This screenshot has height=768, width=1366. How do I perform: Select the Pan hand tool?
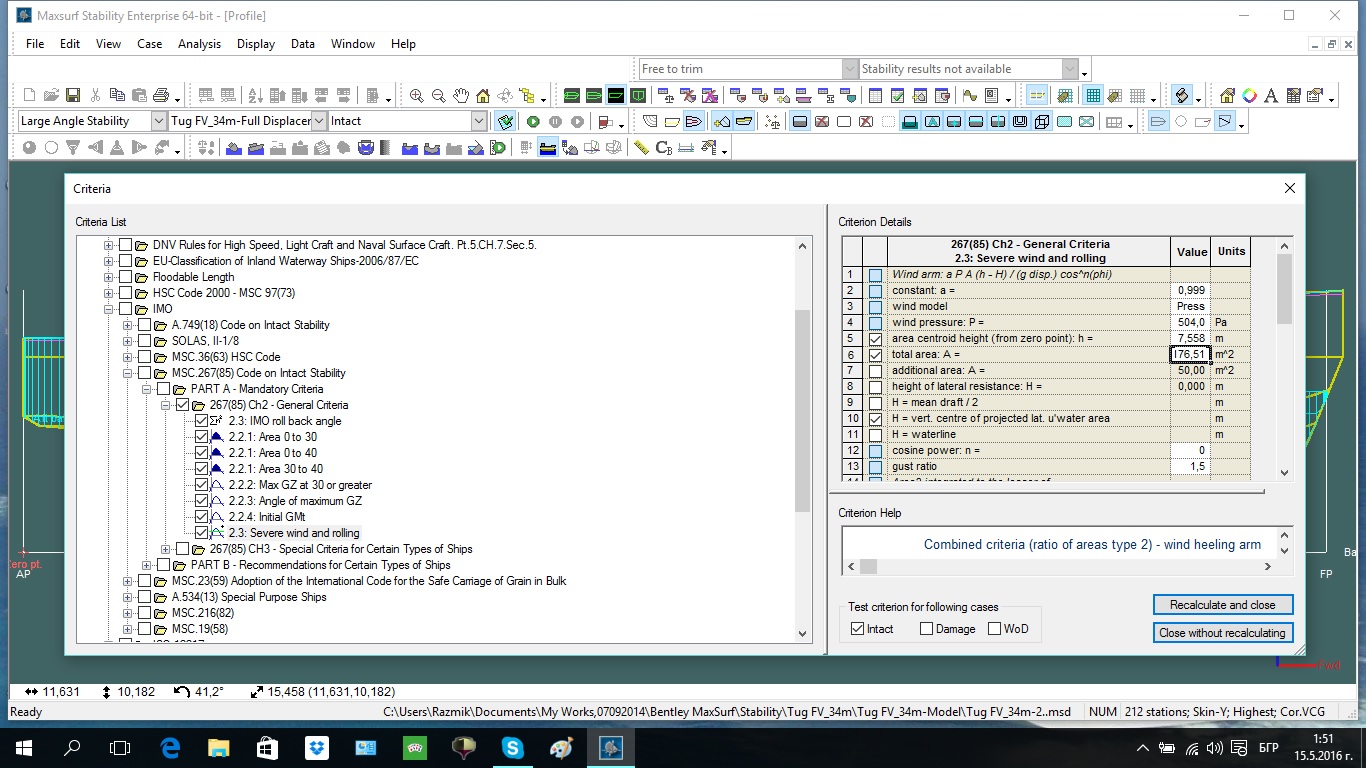point(461,96)
